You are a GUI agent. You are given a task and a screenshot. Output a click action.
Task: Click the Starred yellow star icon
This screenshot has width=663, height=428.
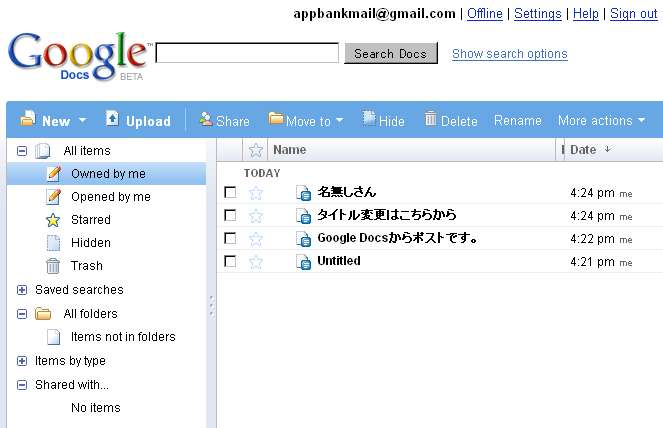53,220
